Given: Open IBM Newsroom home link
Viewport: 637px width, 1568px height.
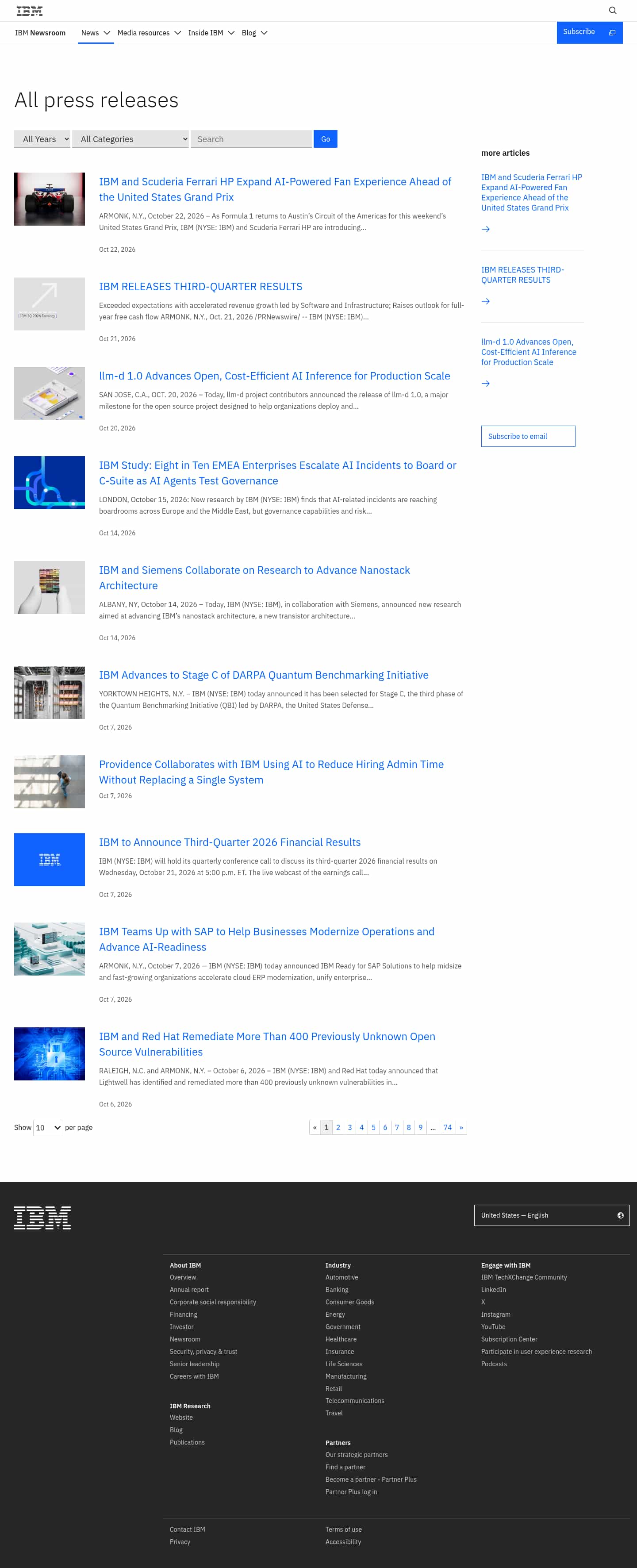Looking at the screenshot, I should click(40, 33).
